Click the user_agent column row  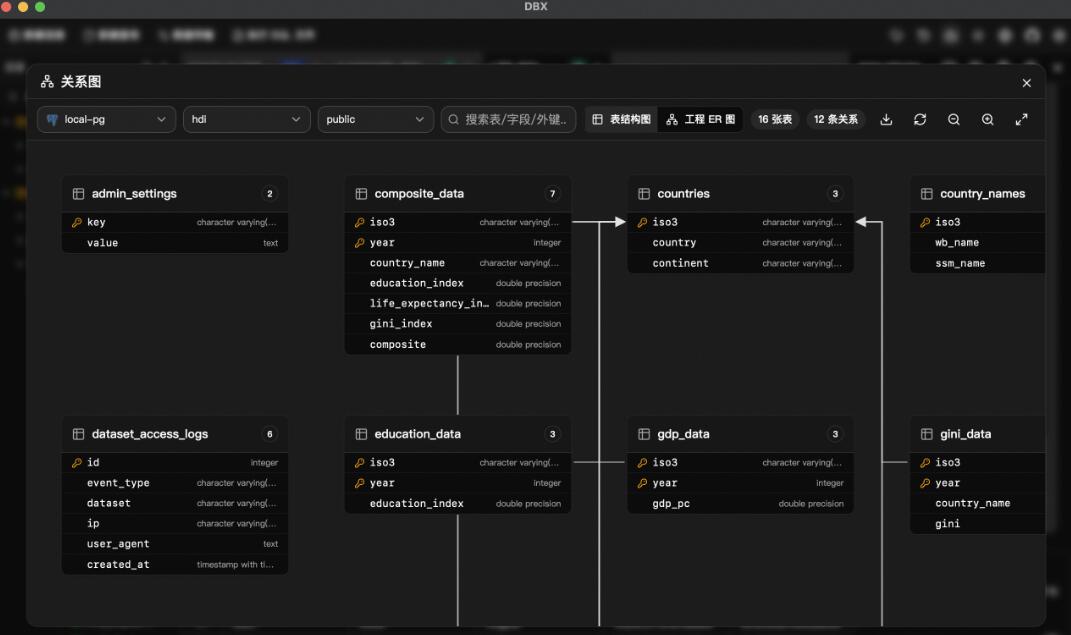pyautogui.click(x=175, y=544)
